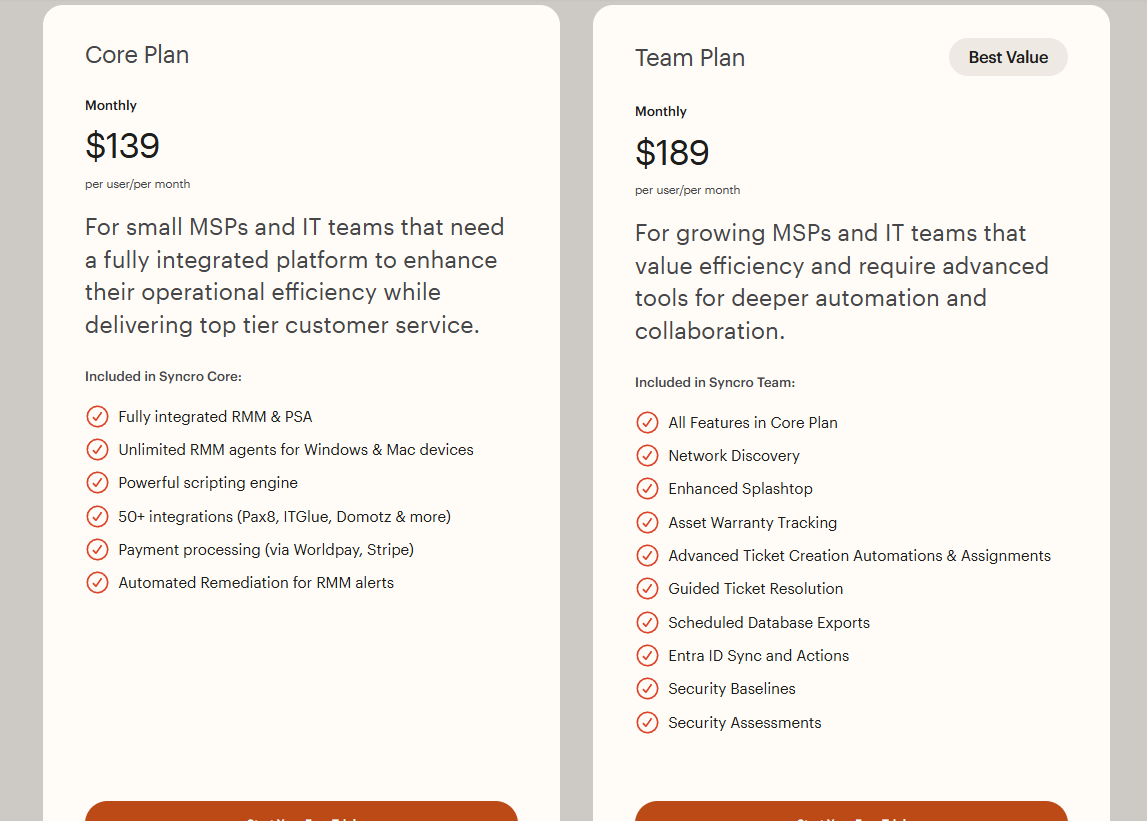Click the Best Value badge

tap(1008, 57)
